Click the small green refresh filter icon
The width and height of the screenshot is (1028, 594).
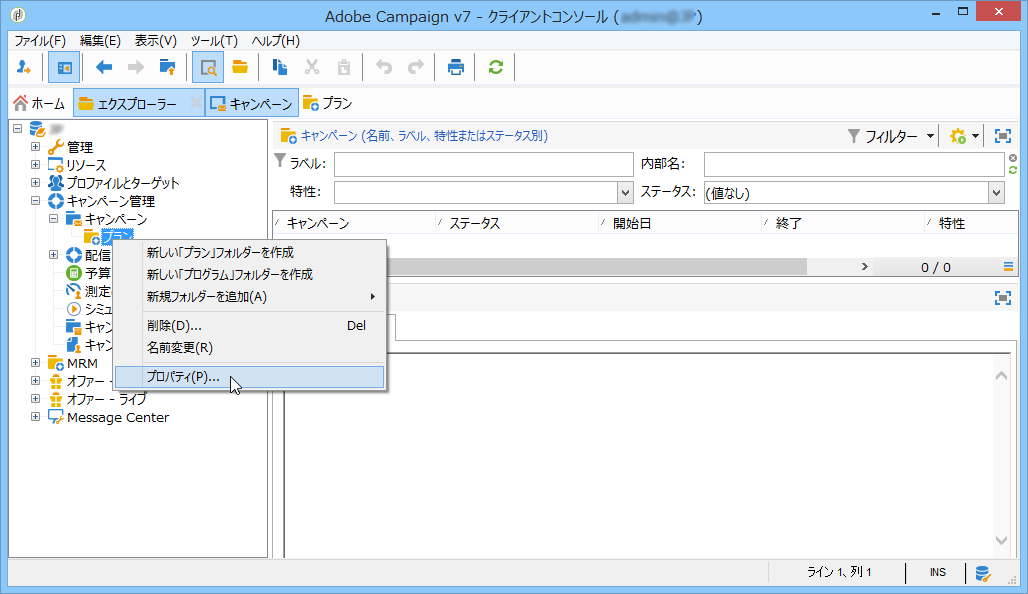pyautogui.click(x=1013, y=170)
